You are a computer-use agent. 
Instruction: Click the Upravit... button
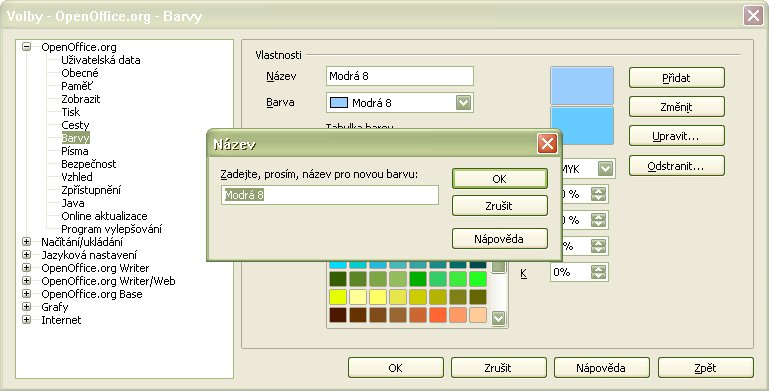click(677, 136)
